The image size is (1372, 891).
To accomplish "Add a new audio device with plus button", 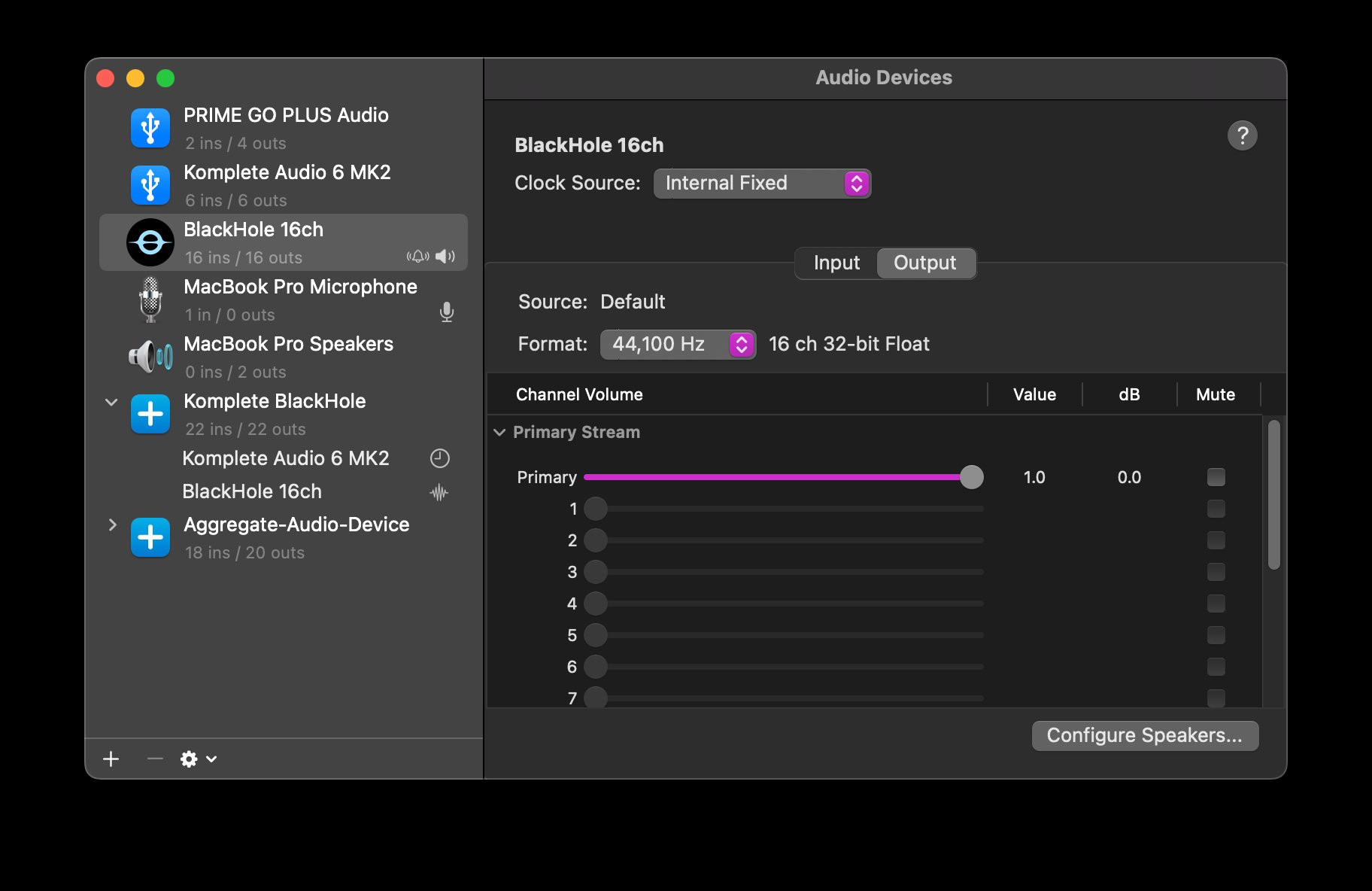I will tap(111, 759).
